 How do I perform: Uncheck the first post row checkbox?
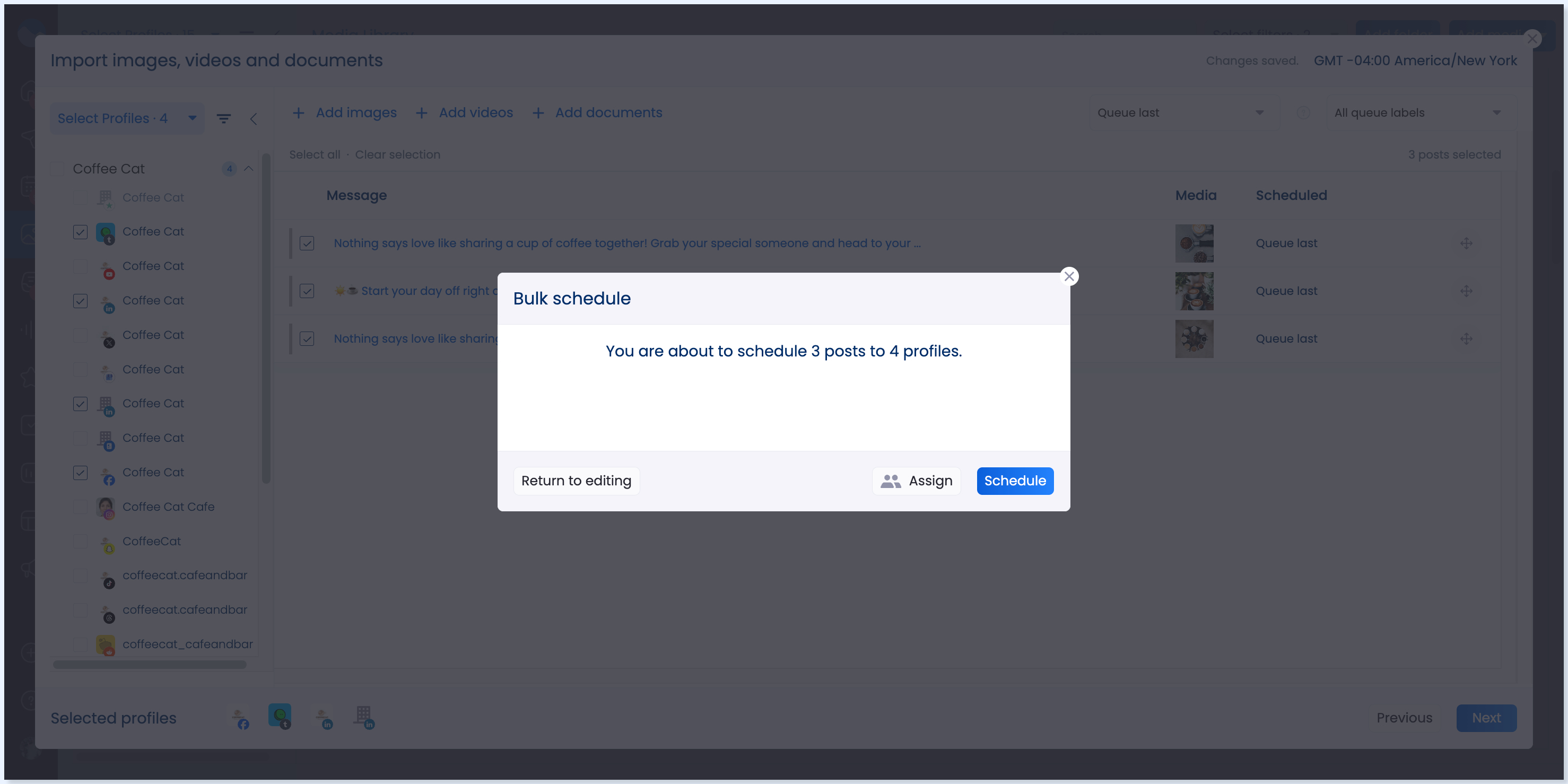tap(307, 243)
